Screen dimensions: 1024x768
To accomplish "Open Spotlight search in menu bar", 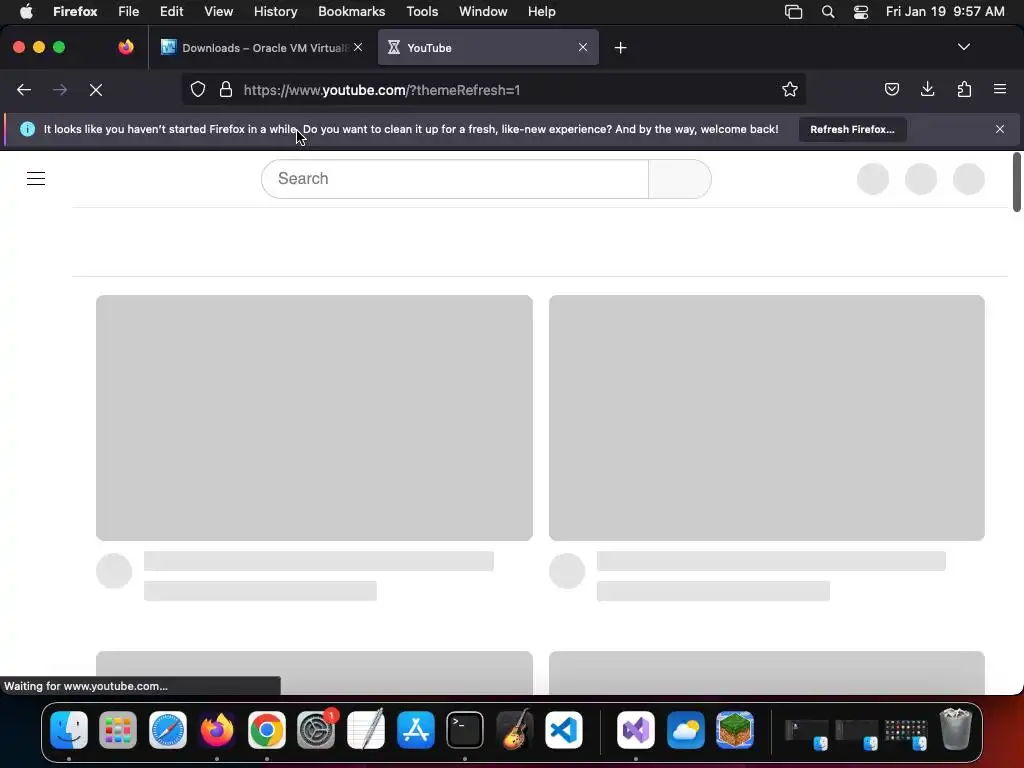I will 827,12.
